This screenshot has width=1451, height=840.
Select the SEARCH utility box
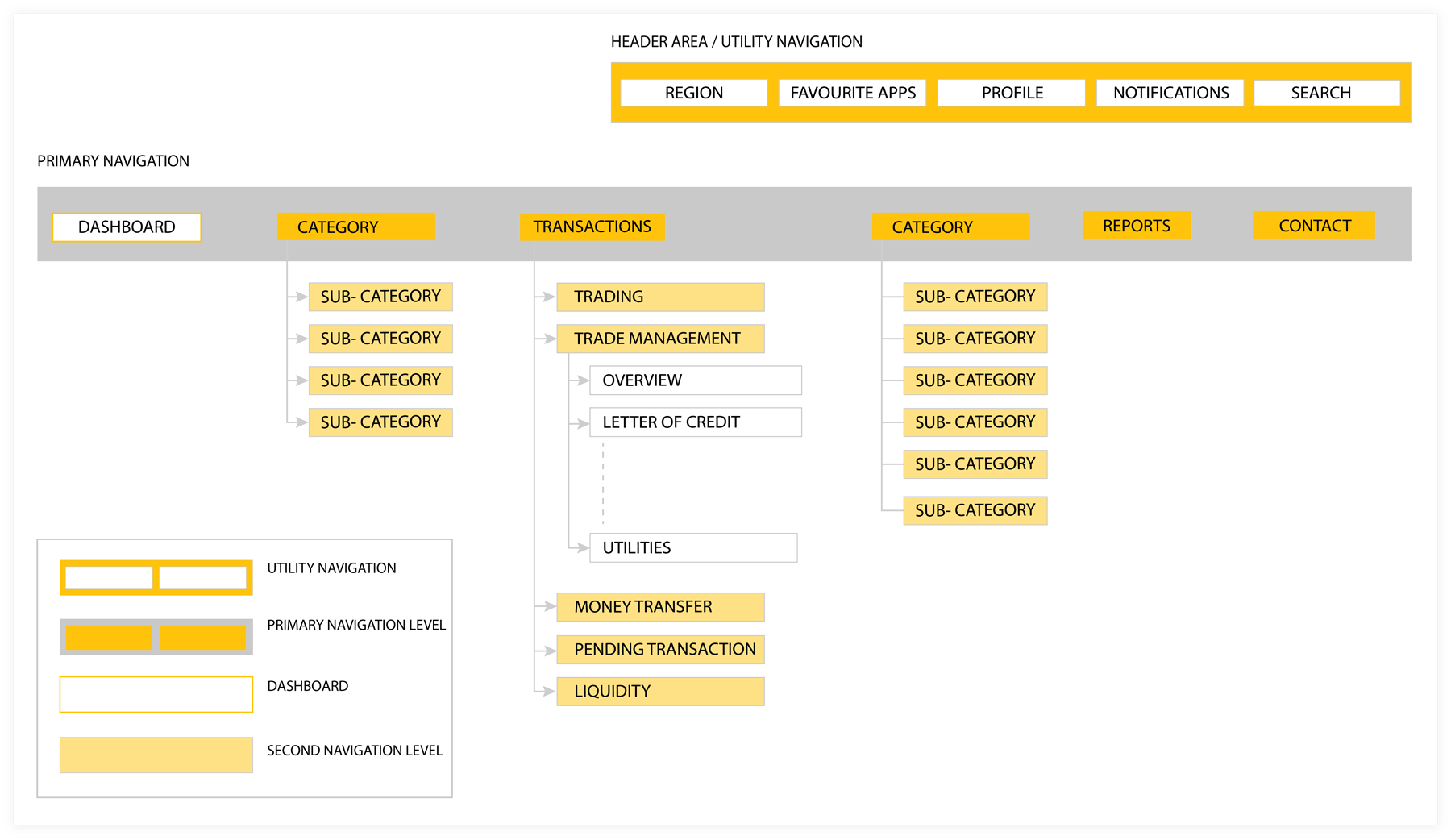coord(1327,93)
